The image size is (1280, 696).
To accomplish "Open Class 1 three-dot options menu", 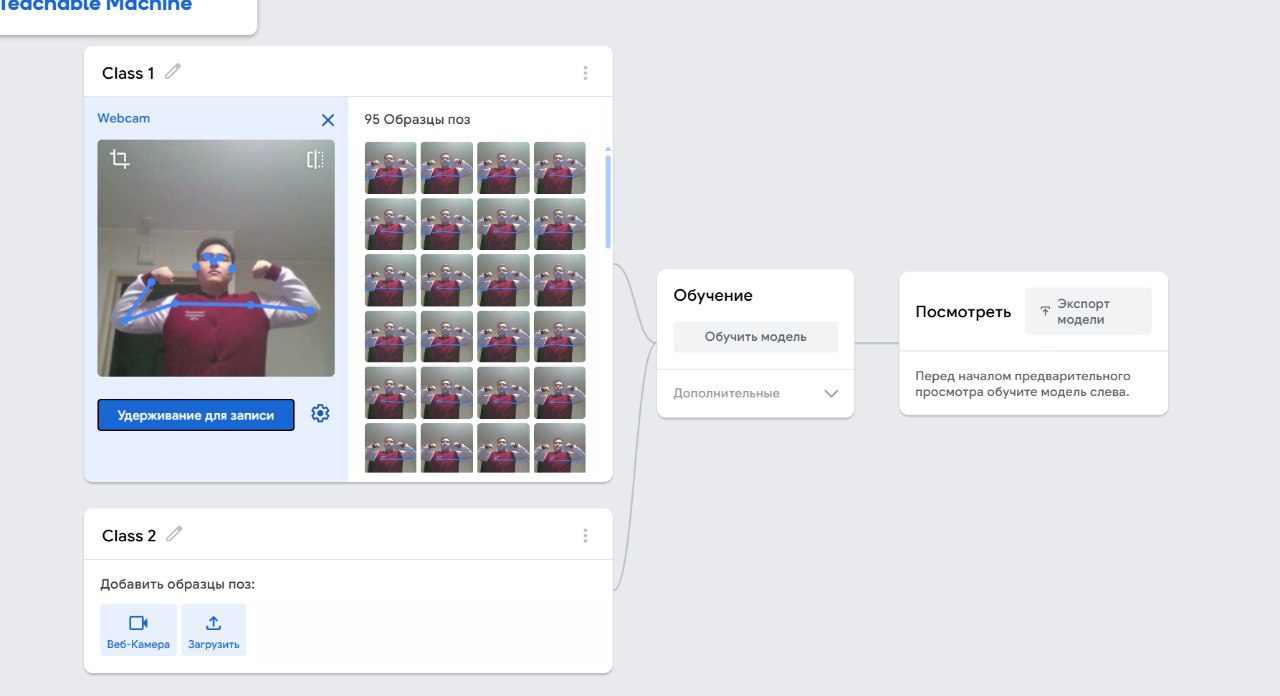I will pyautogui.click(x=585, y=73).
